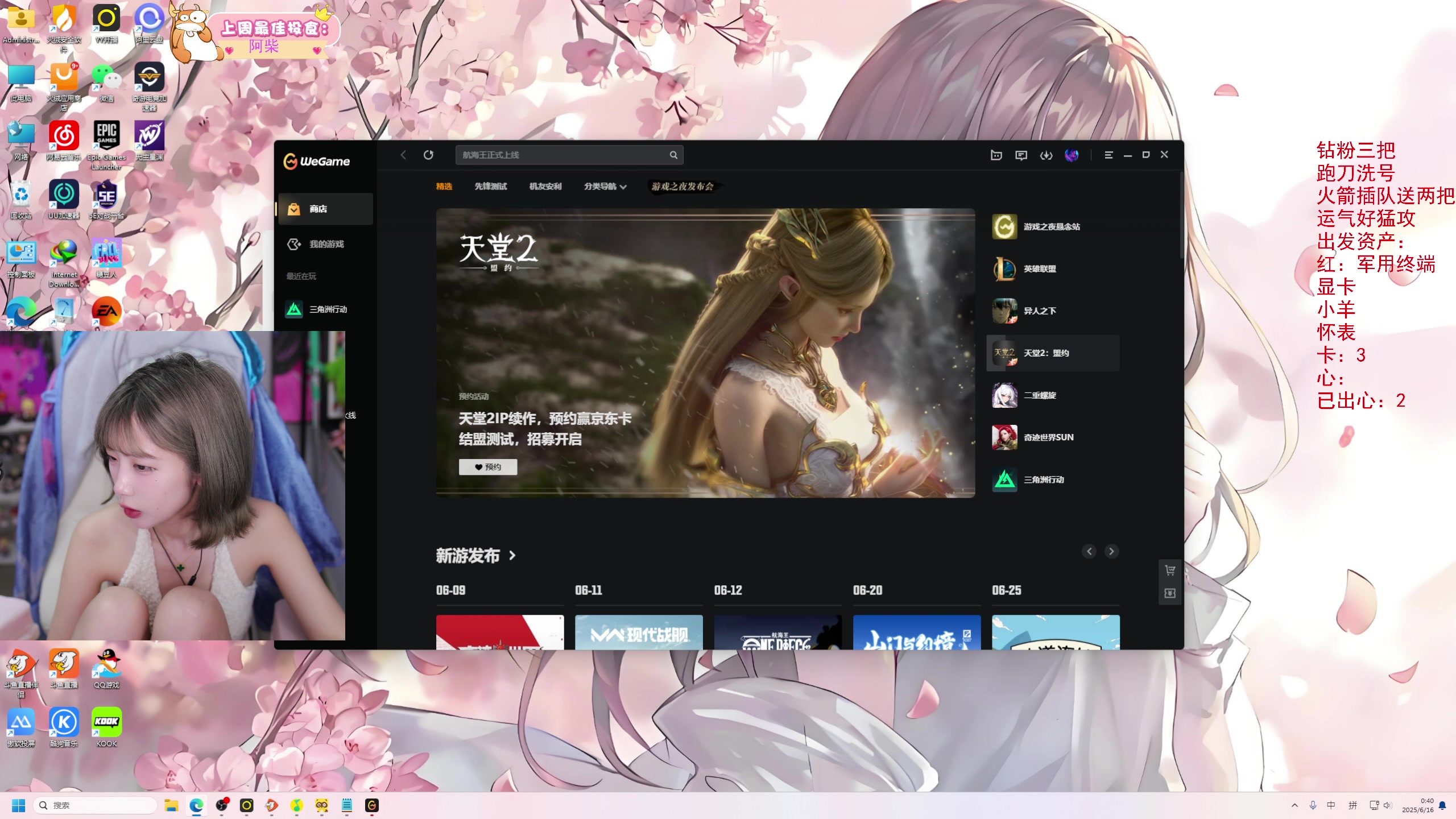Open the Windows Start menu
This screenshot has height=819, width=1456.
pos(18,805)
